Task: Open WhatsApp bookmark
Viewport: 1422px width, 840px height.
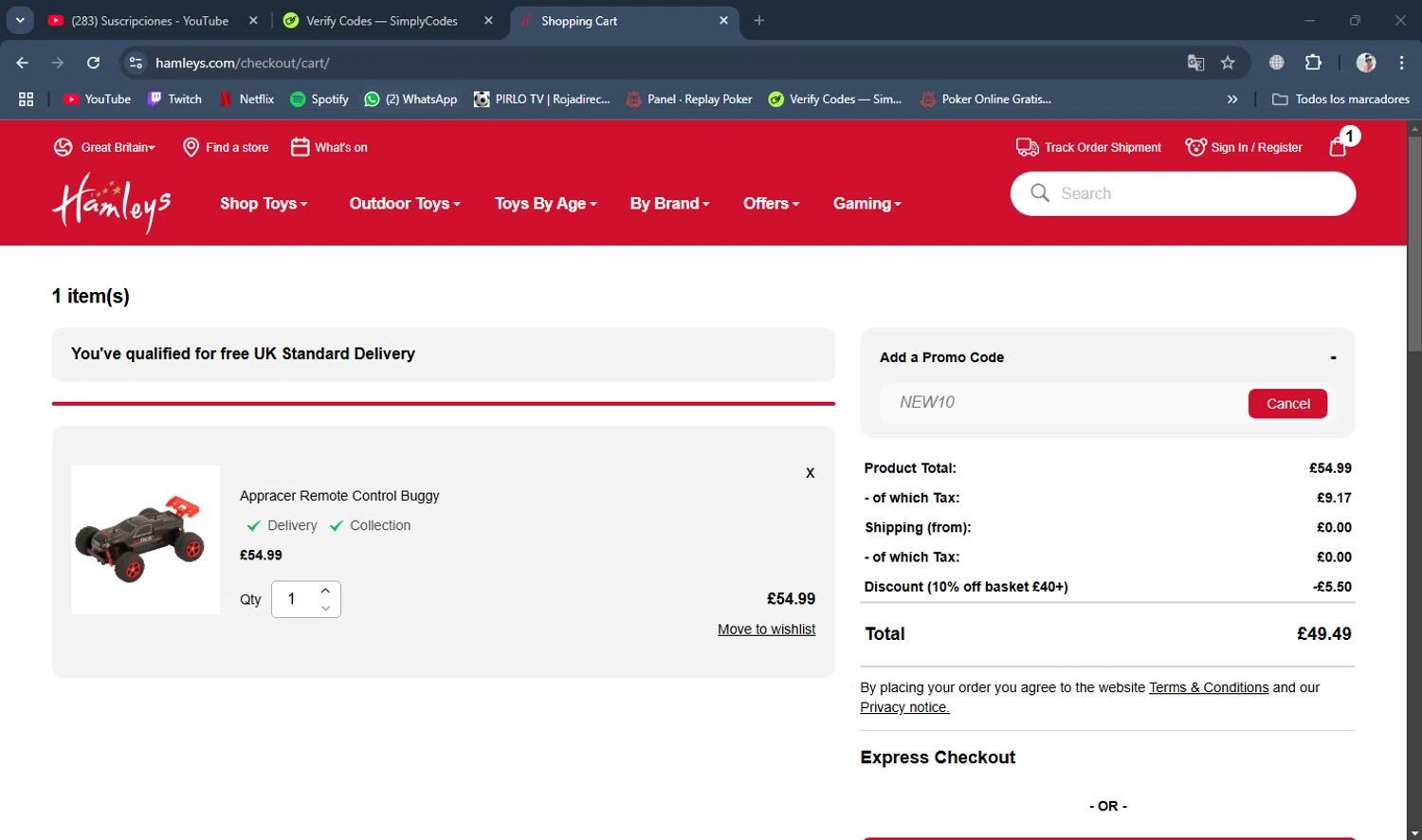Action: point(410,99)
